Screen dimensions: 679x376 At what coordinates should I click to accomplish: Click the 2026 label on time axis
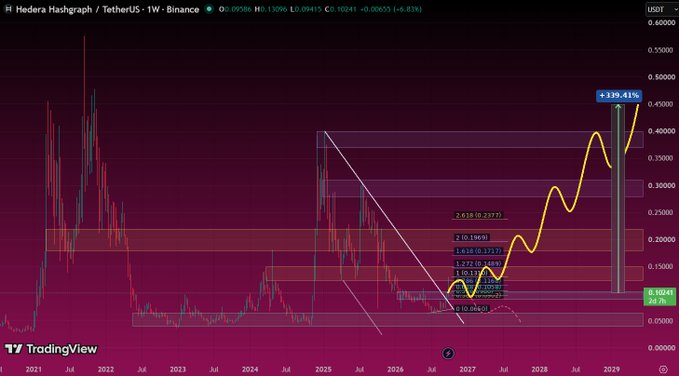coord(395,370)
